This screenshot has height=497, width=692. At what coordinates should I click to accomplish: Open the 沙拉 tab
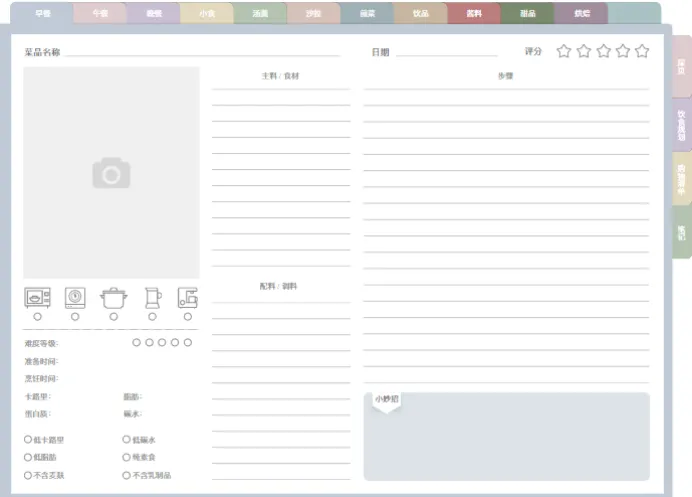click(314, 13)
